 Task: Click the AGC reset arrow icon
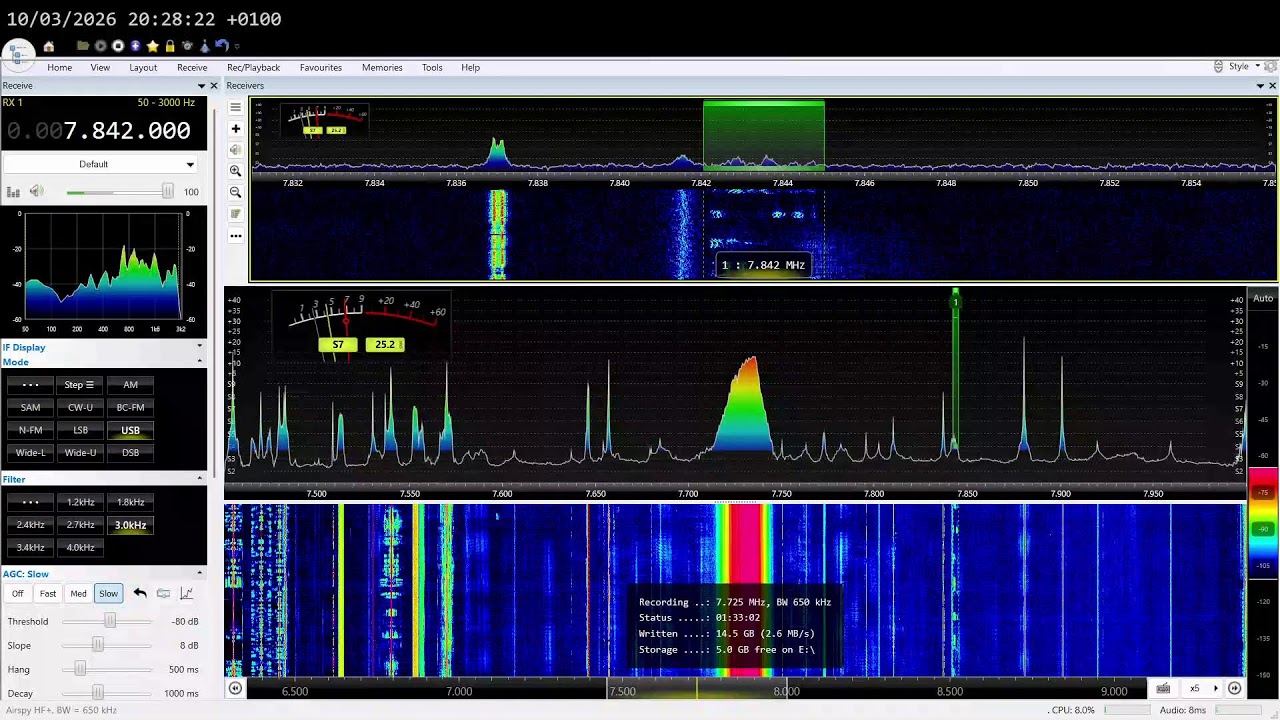point(140,594)
